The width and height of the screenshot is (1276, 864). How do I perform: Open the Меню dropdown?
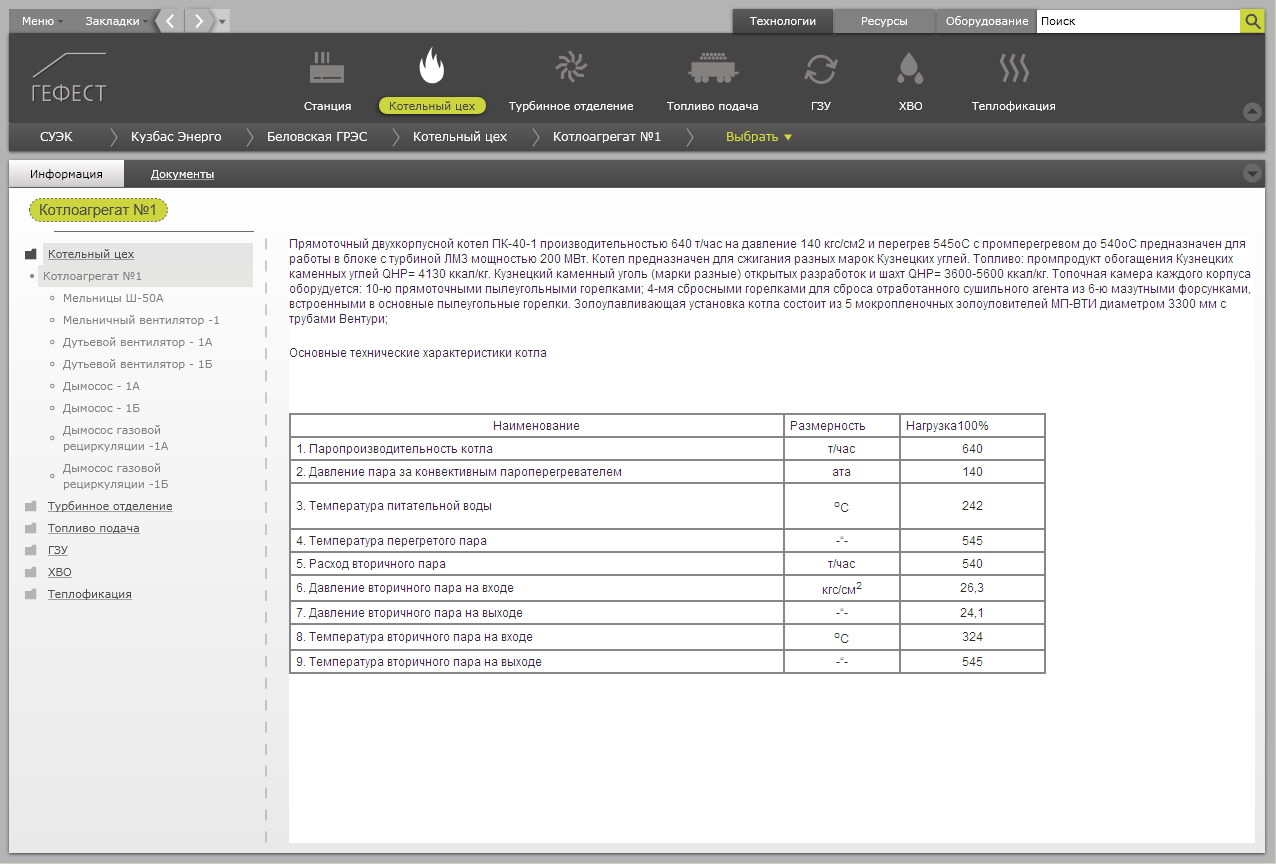pyautogui.click(x=42, y=21)
